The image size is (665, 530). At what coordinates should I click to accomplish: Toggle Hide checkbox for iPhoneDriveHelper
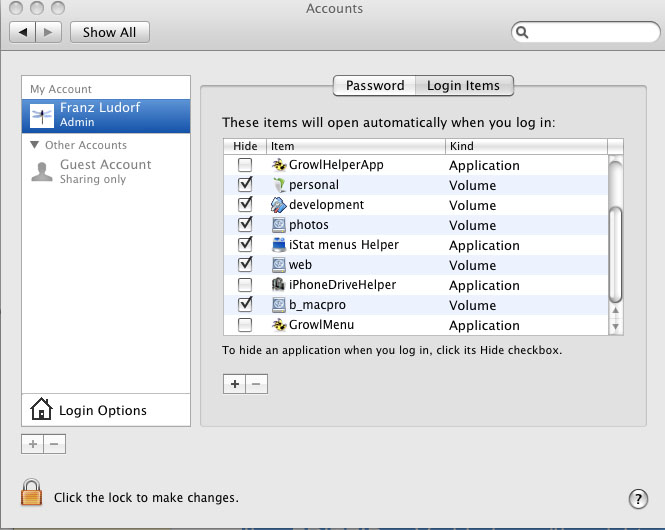[244, 285]
